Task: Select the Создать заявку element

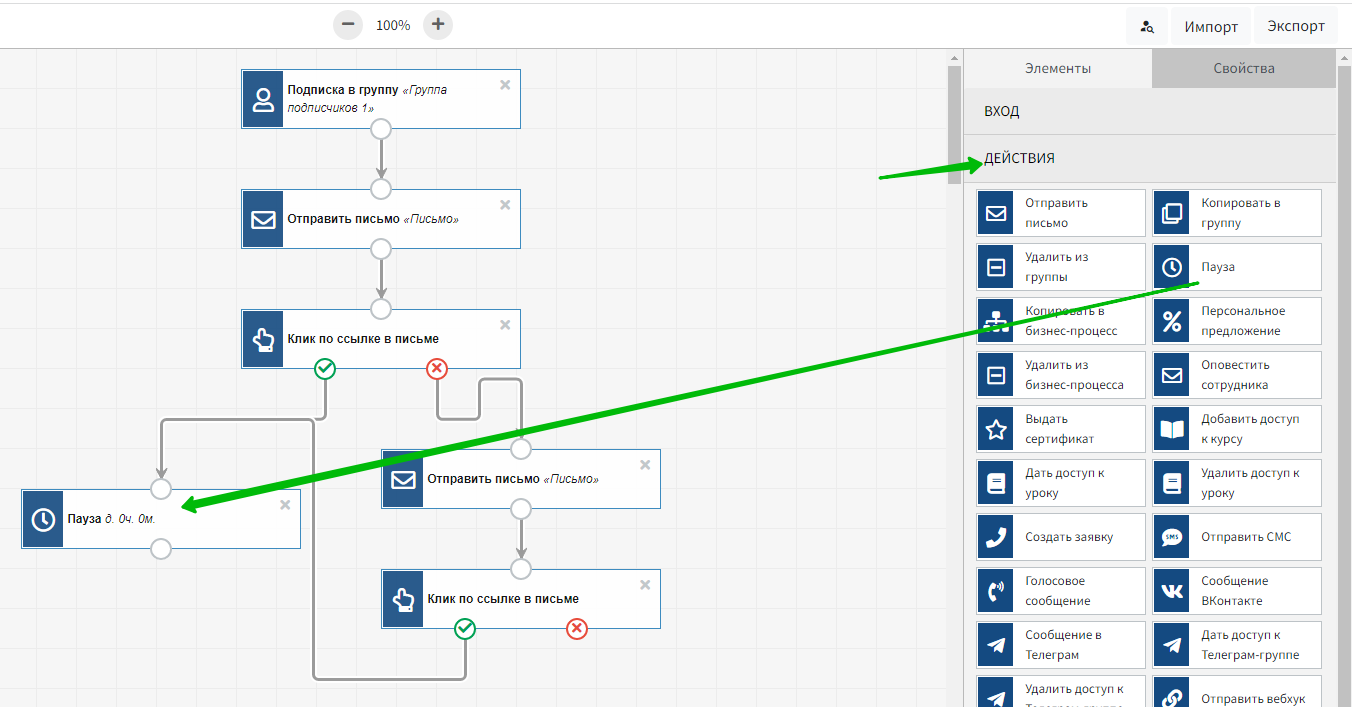Action: point(1061,537)
